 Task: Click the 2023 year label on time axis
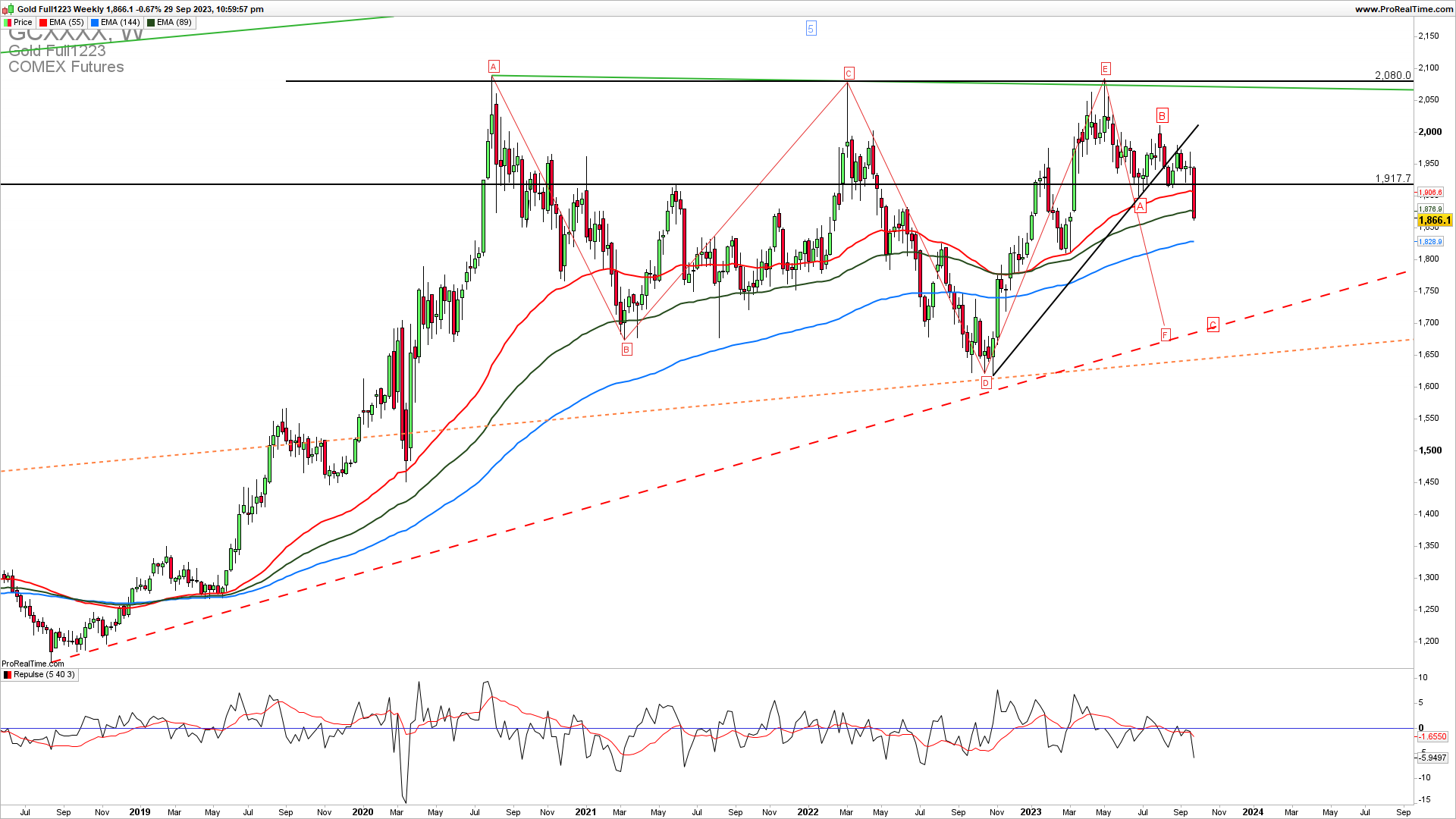point(1031,812)
